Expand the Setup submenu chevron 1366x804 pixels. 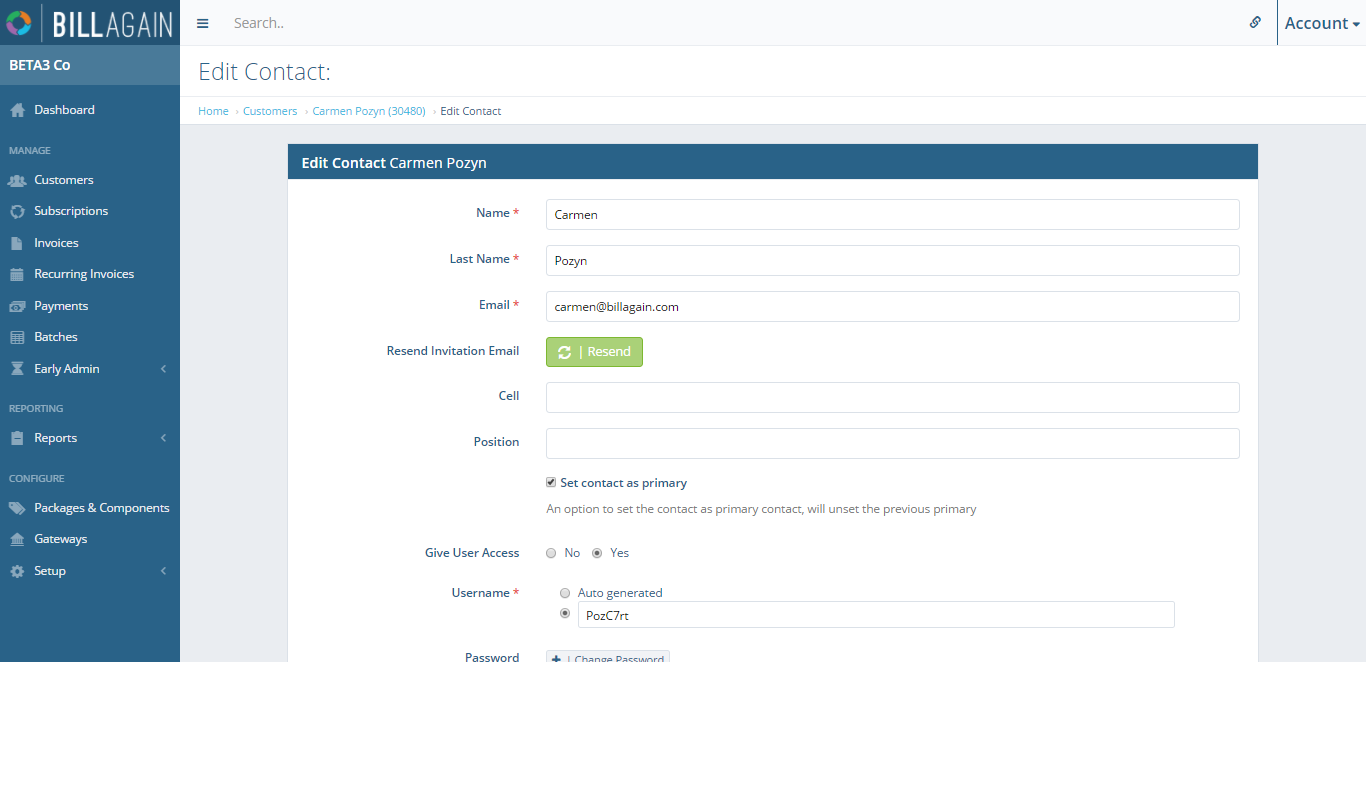point(163,571)
